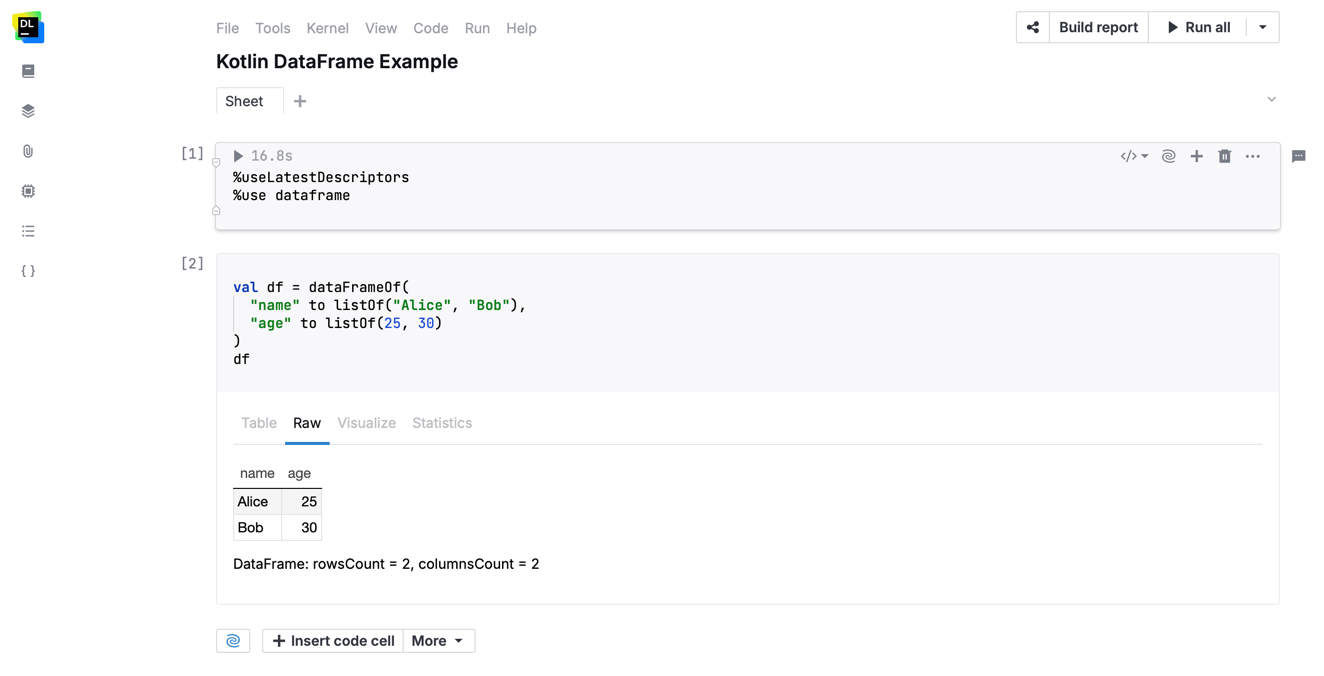Click the share icon beside Build report
This screenshot has width=1324, height=676.
coord(1033,28)
